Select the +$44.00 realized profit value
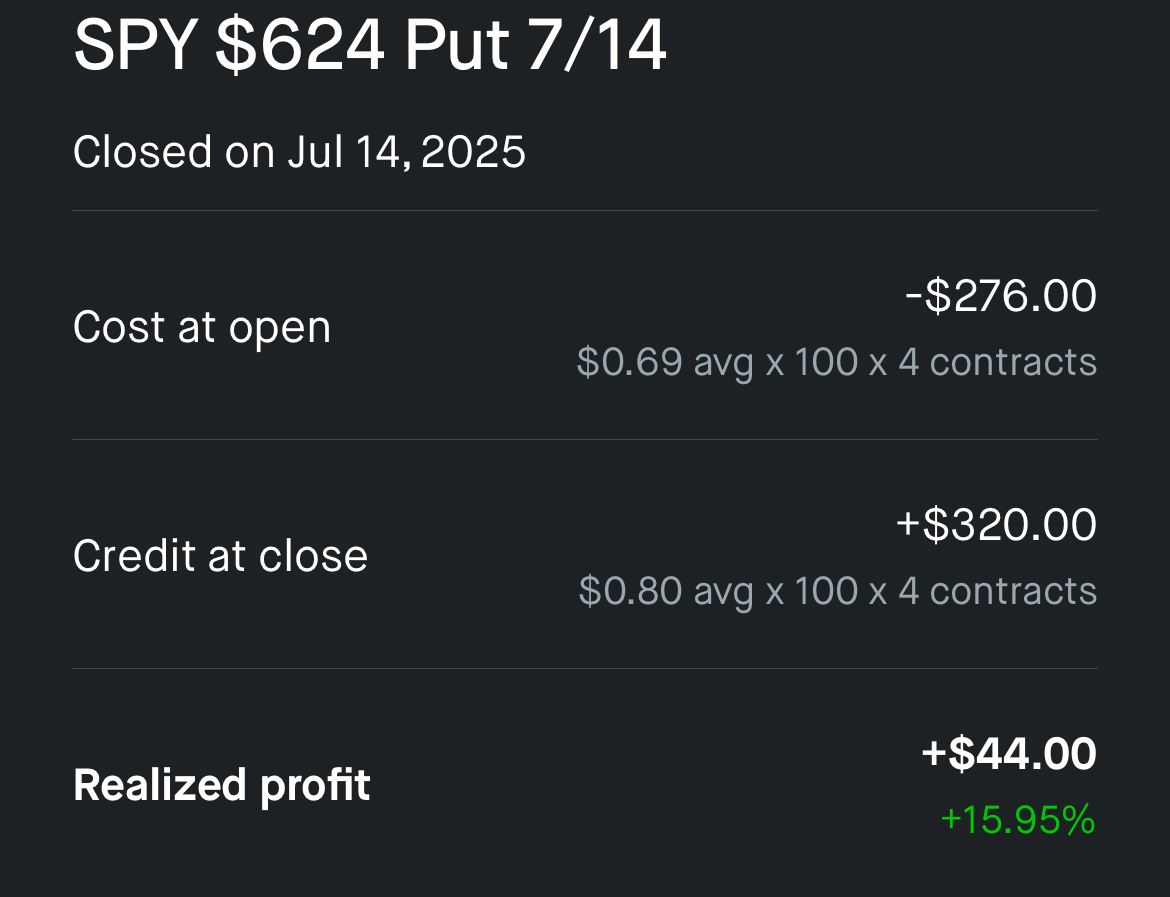Image resolution: width=1170 pixels, height=897 pixels. tap(1009, 753)
